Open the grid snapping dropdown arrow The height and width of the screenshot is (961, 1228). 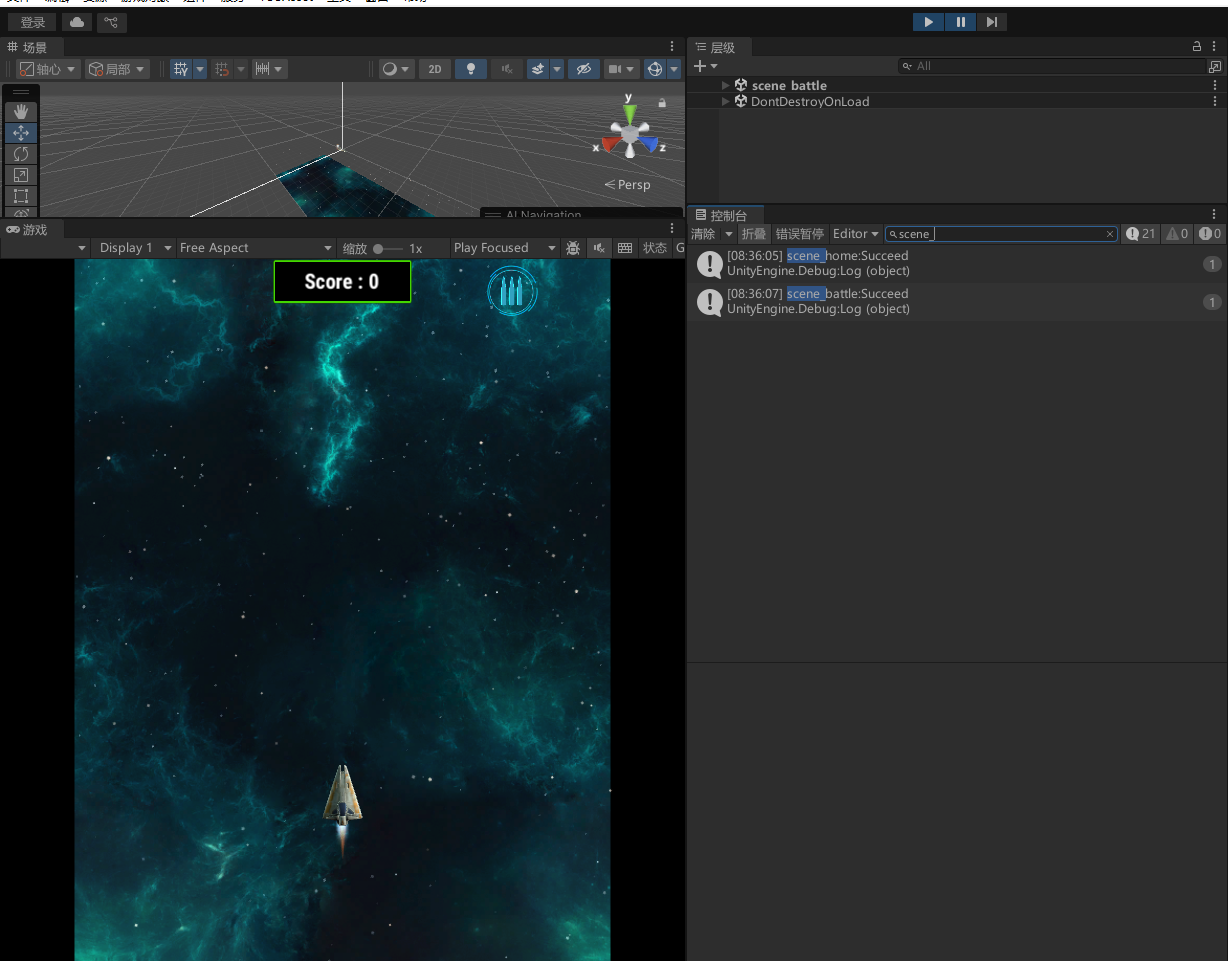point(200,69)
